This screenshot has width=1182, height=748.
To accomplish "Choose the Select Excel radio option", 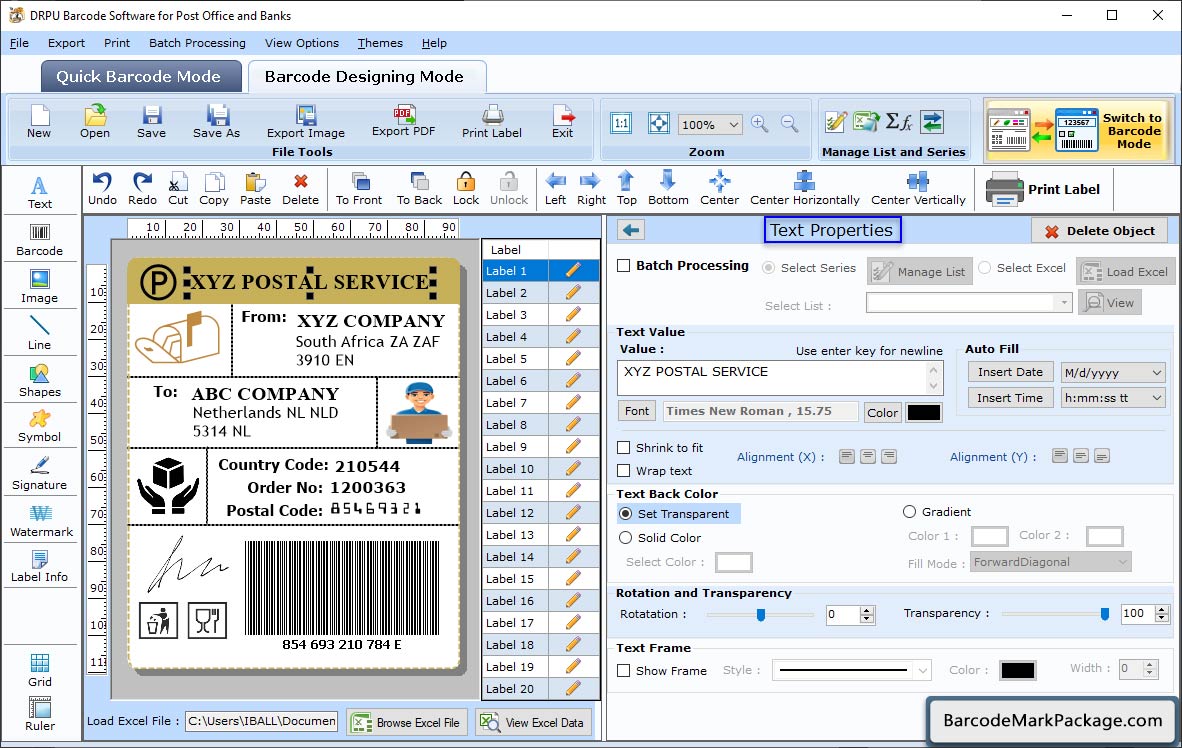I will [984, 268].
